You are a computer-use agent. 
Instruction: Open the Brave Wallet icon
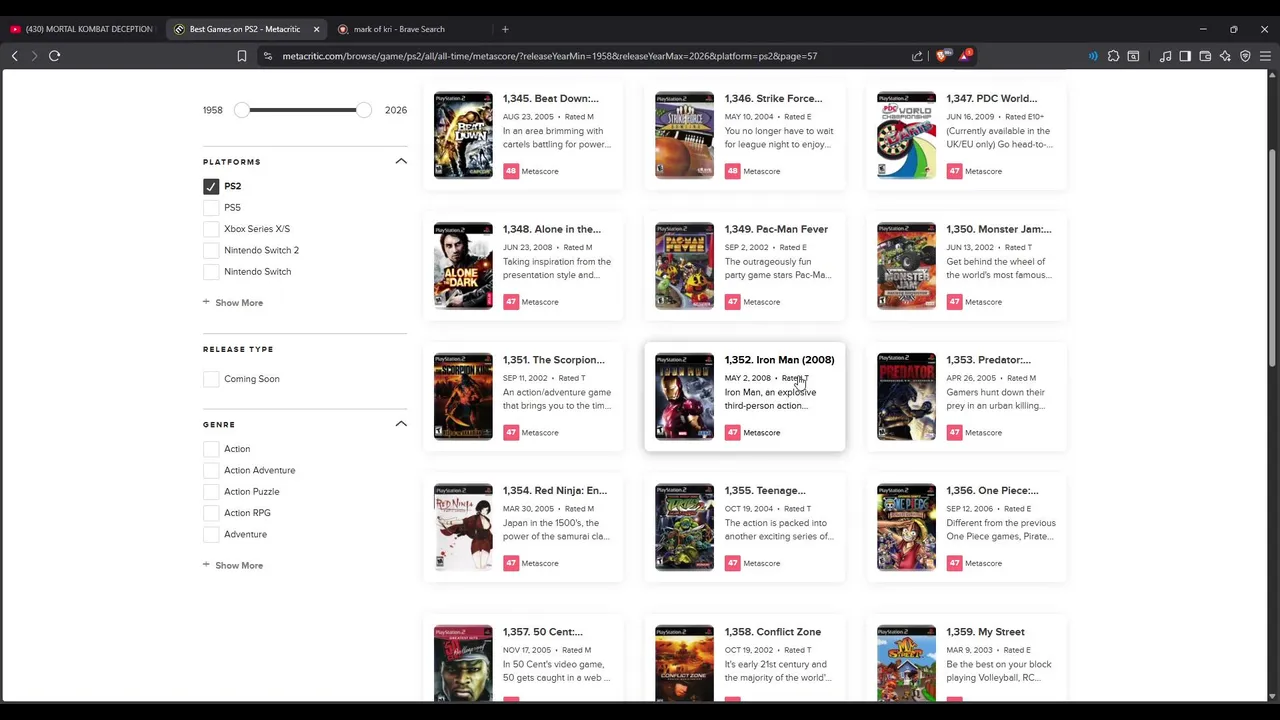coord(1205,56)
